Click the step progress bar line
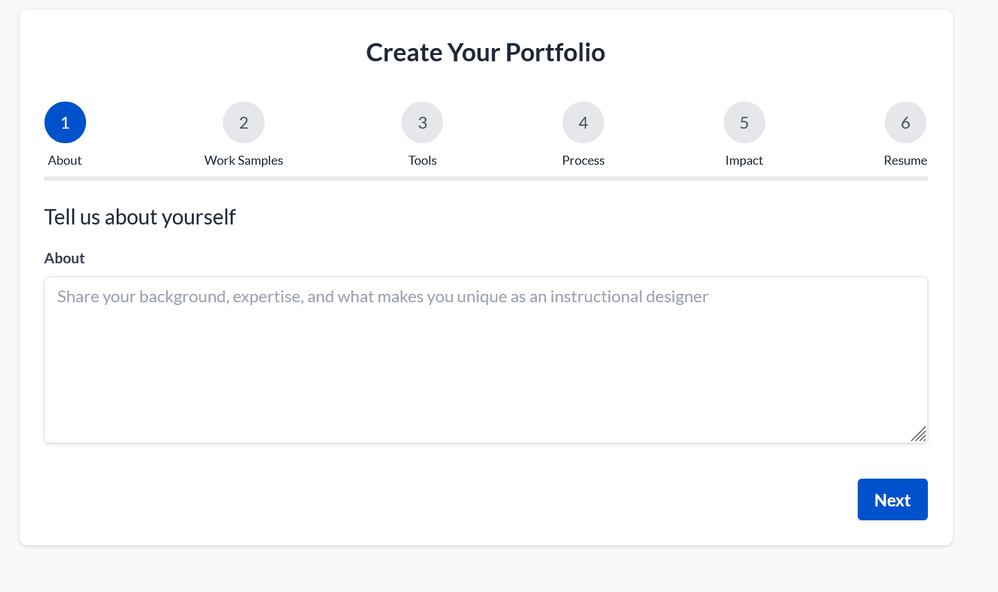998x592 pixels. pos(485,179)
